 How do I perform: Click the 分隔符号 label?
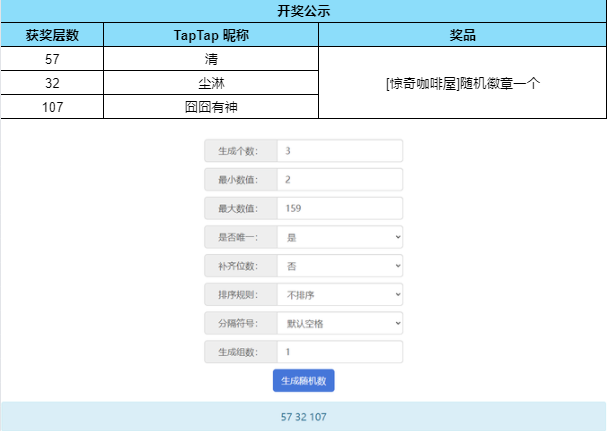(238, 323)
